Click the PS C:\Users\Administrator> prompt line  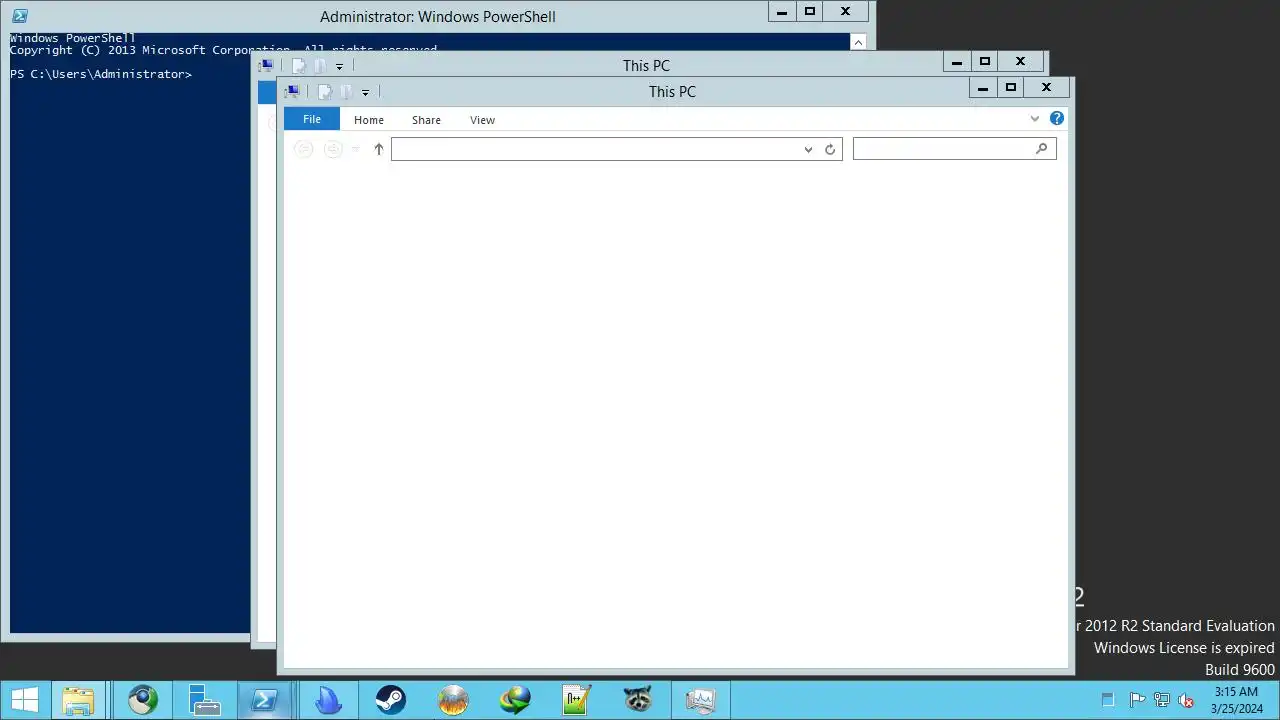click(101, 74)
